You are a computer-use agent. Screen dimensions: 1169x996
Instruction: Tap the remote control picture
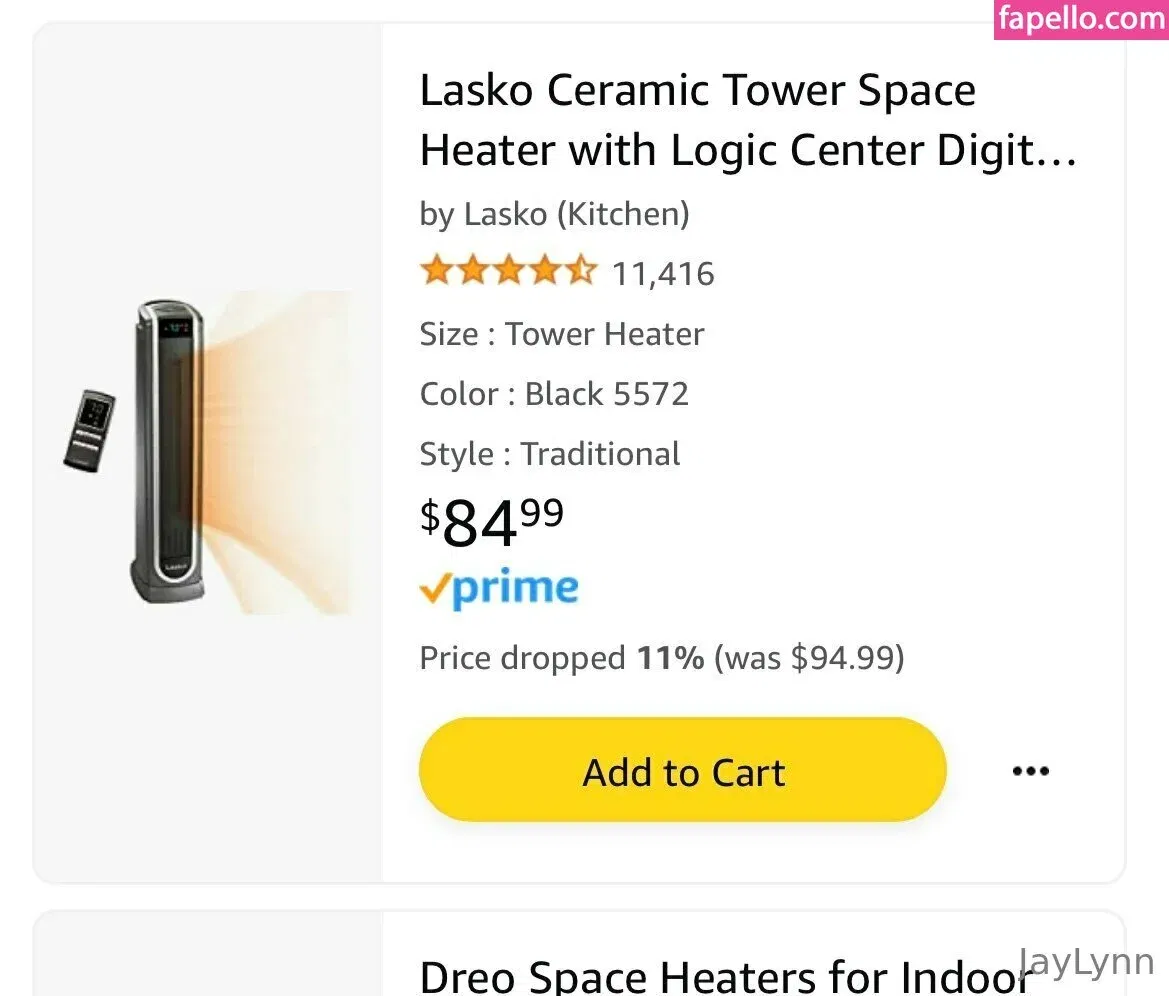point(90,430)
